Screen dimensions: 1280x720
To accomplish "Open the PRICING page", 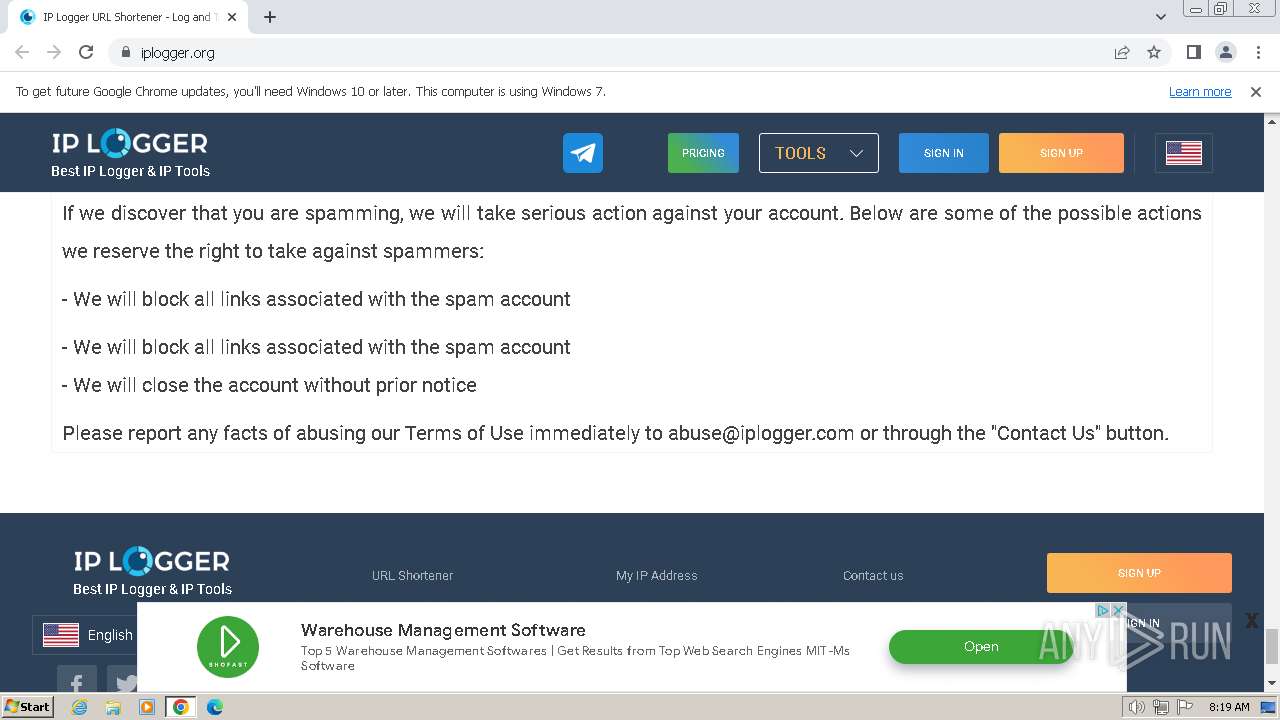I will click(x=703, y=153).
